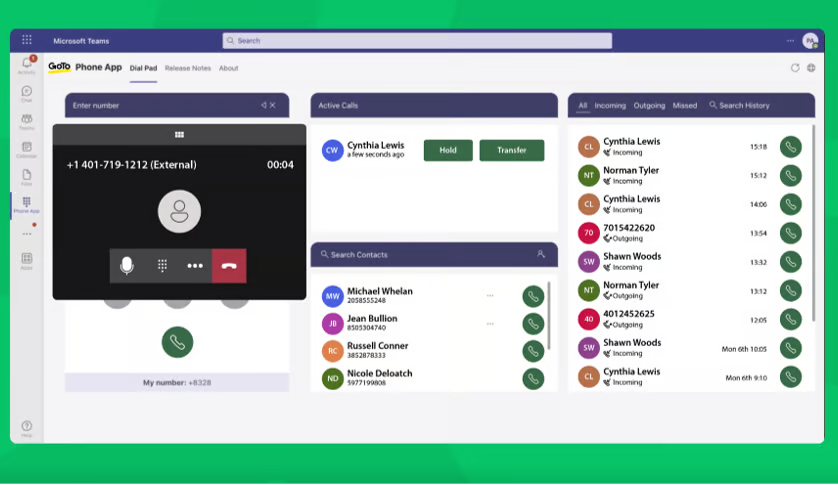
Task: Transfer the Cynthia Lewis active call
Action: point(511,150)
